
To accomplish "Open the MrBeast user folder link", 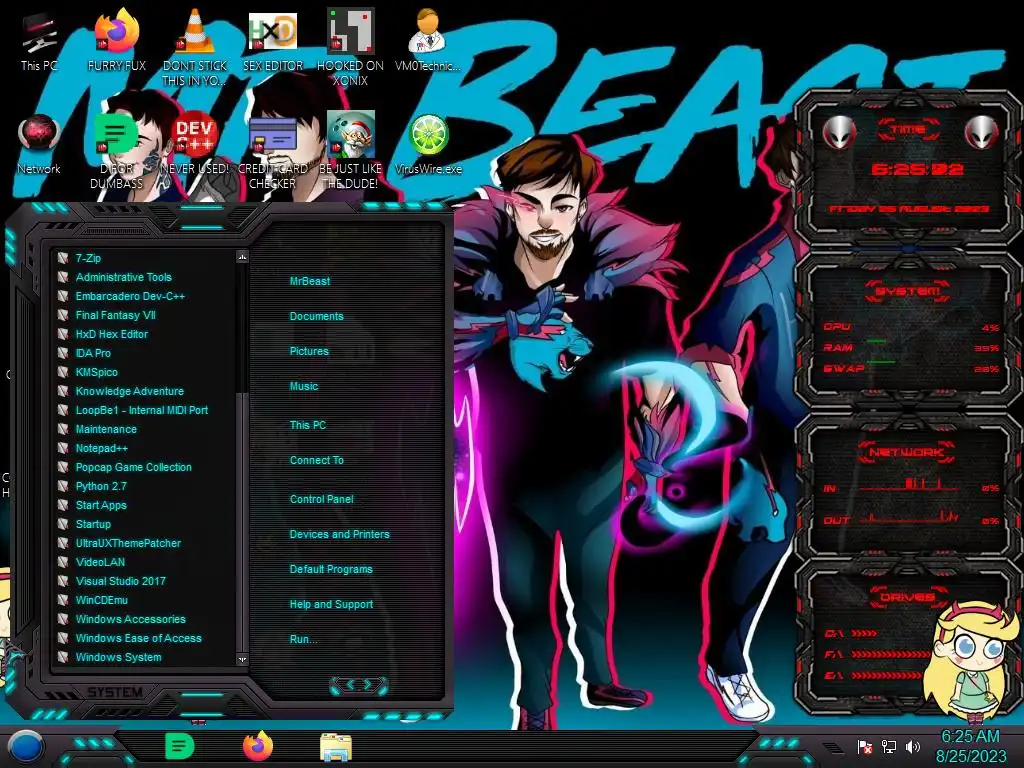I will click(310, 281).
